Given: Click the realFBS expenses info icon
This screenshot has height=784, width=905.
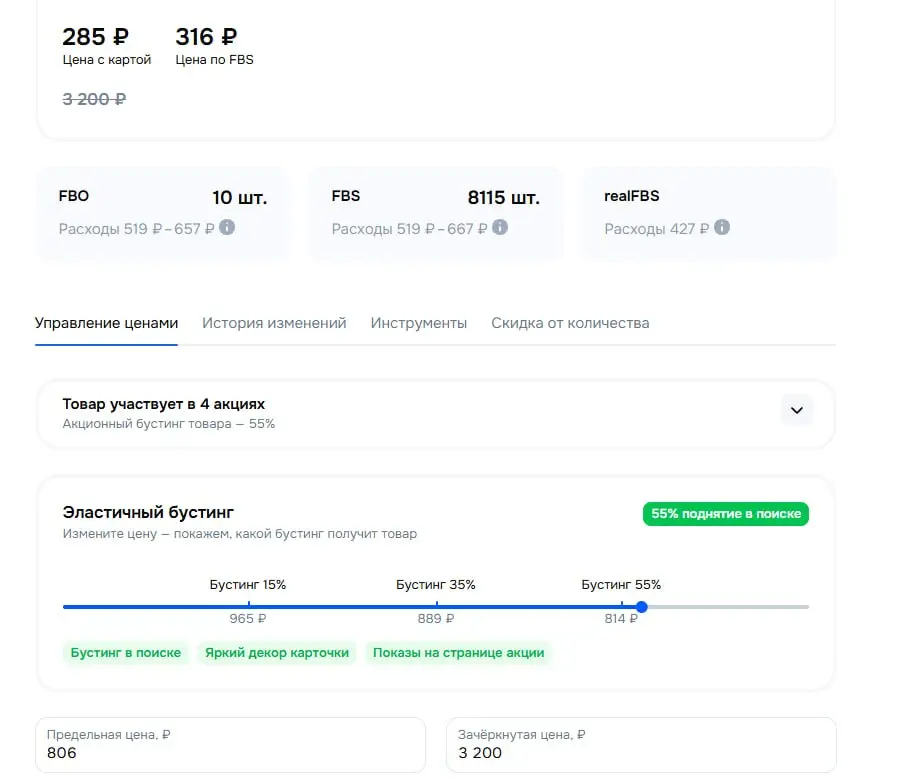Looking at the screenshot, I should coord(721,227).
